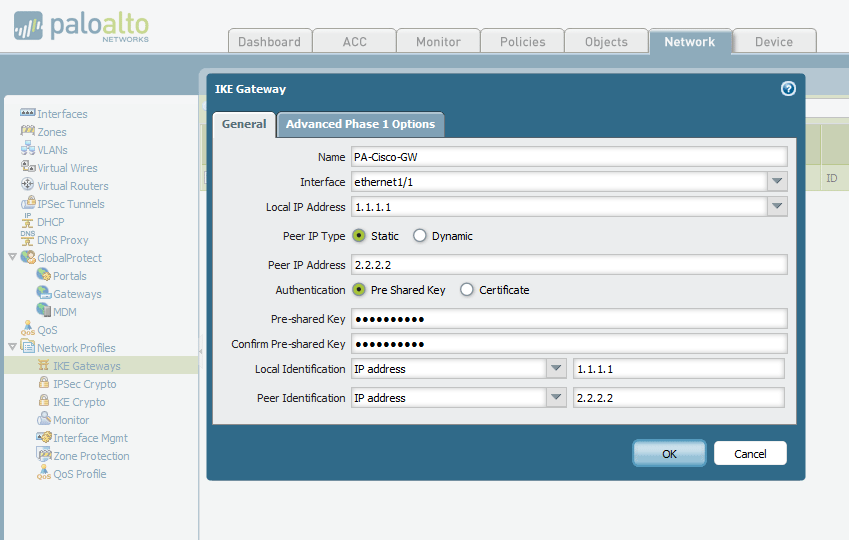Open Peer Identification type dropdown
Viewport: 849px width, 540px height.
(557, 398)
